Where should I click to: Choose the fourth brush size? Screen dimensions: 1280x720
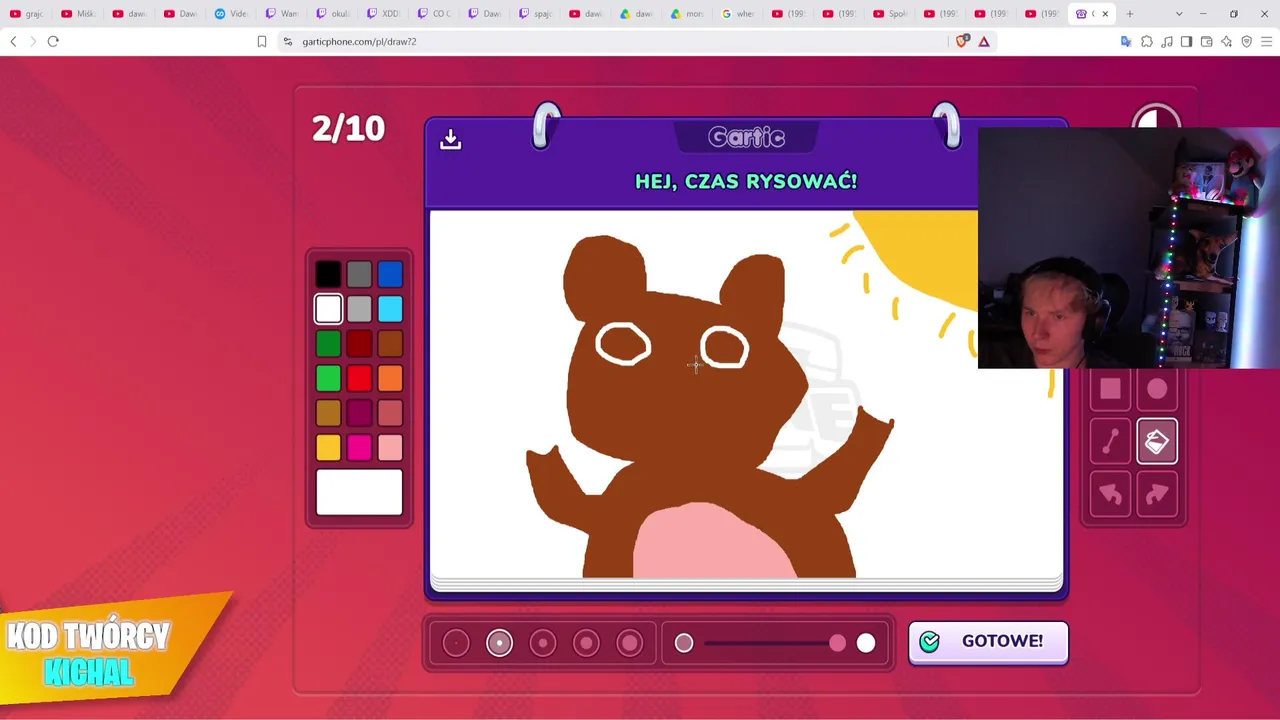(x=586, y=643)
